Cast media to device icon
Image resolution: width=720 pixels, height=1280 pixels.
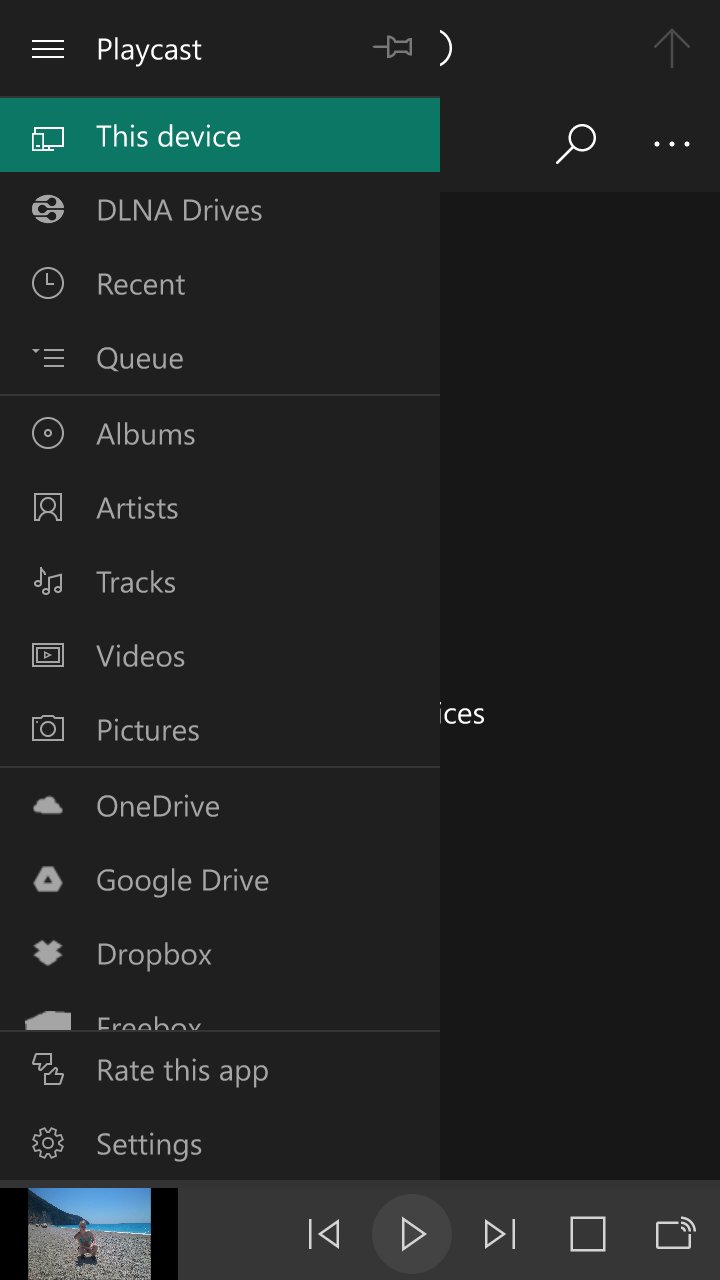pos(676,1234)
